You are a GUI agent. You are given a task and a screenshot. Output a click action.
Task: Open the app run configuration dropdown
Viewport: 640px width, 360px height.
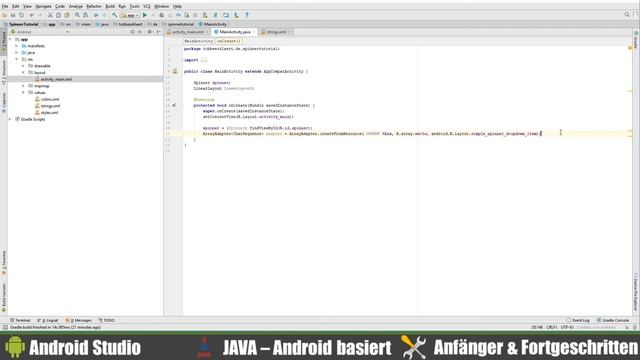point(130,15)
